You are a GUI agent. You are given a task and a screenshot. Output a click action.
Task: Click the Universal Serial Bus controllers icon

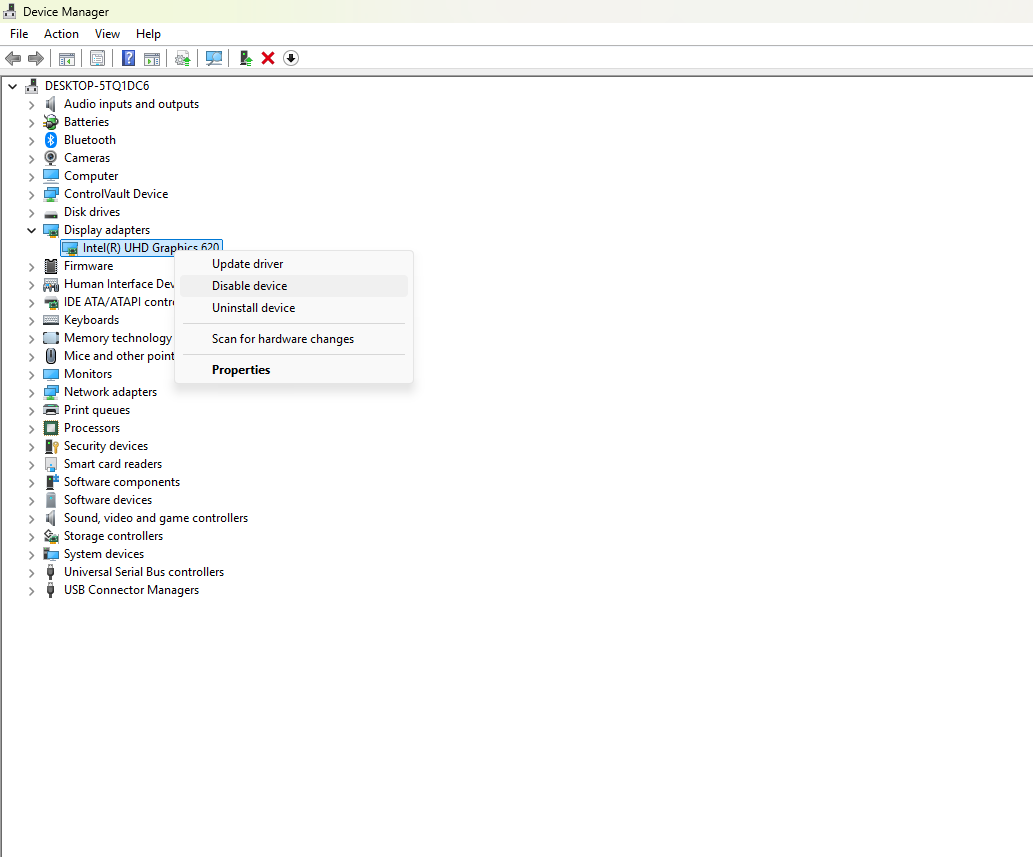[x=50, y=572]
